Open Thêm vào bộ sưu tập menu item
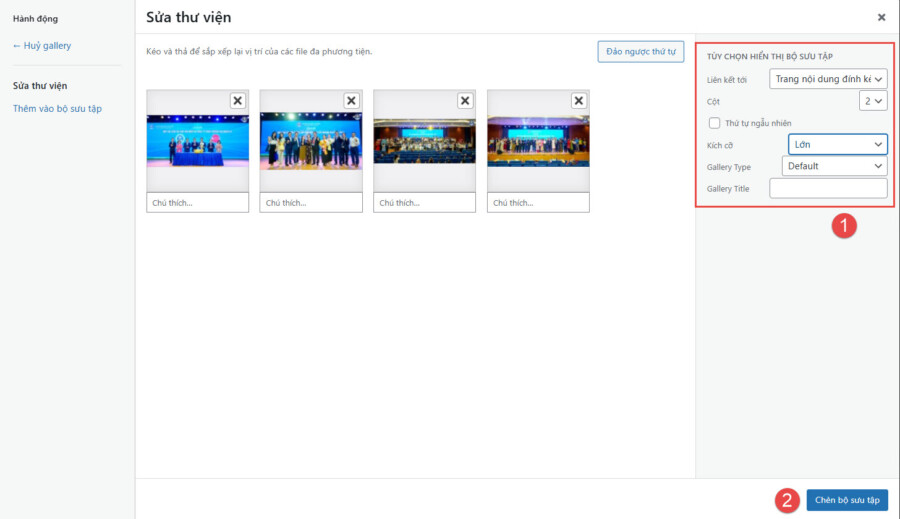 (57, 108)
